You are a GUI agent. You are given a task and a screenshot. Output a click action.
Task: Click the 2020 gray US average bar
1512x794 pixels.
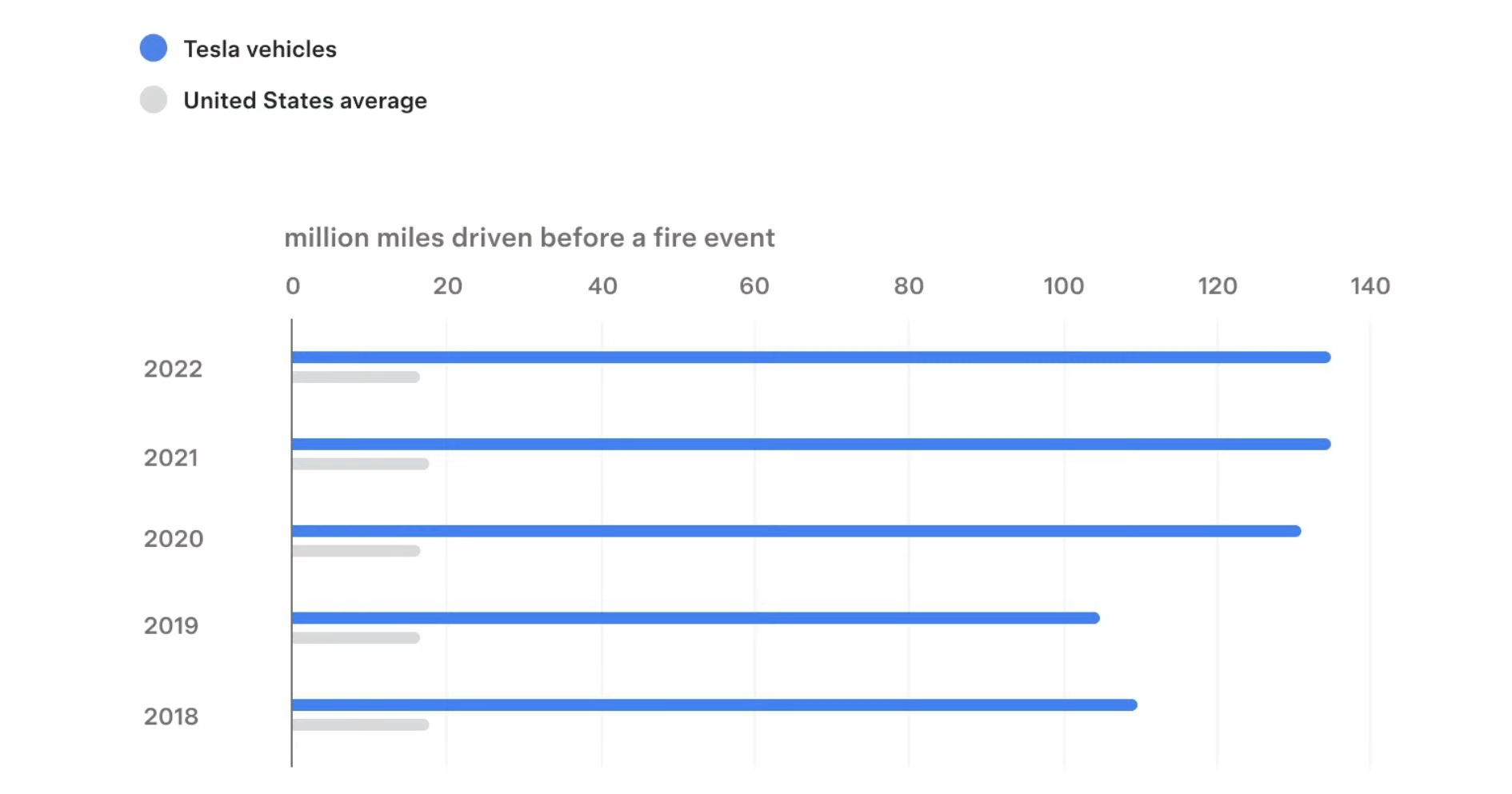(356, 551)
